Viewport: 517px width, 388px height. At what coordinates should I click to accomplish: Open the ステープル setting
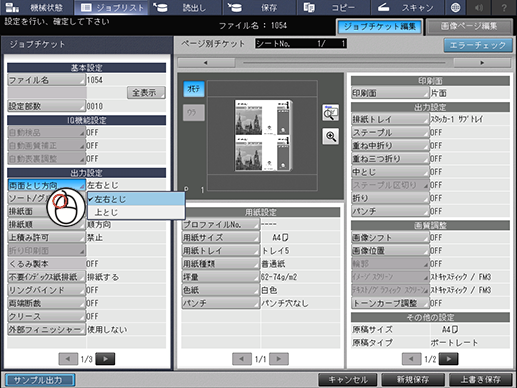[390, 133]
